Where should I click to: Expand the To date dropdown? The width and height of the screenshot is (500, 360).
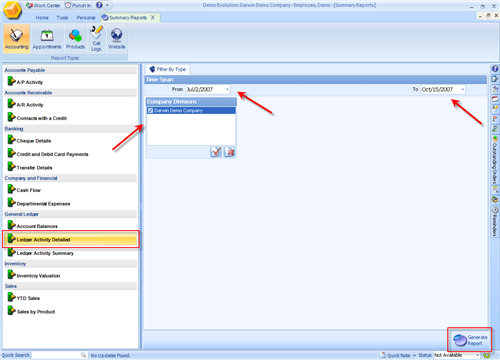(x=462, y=89)
